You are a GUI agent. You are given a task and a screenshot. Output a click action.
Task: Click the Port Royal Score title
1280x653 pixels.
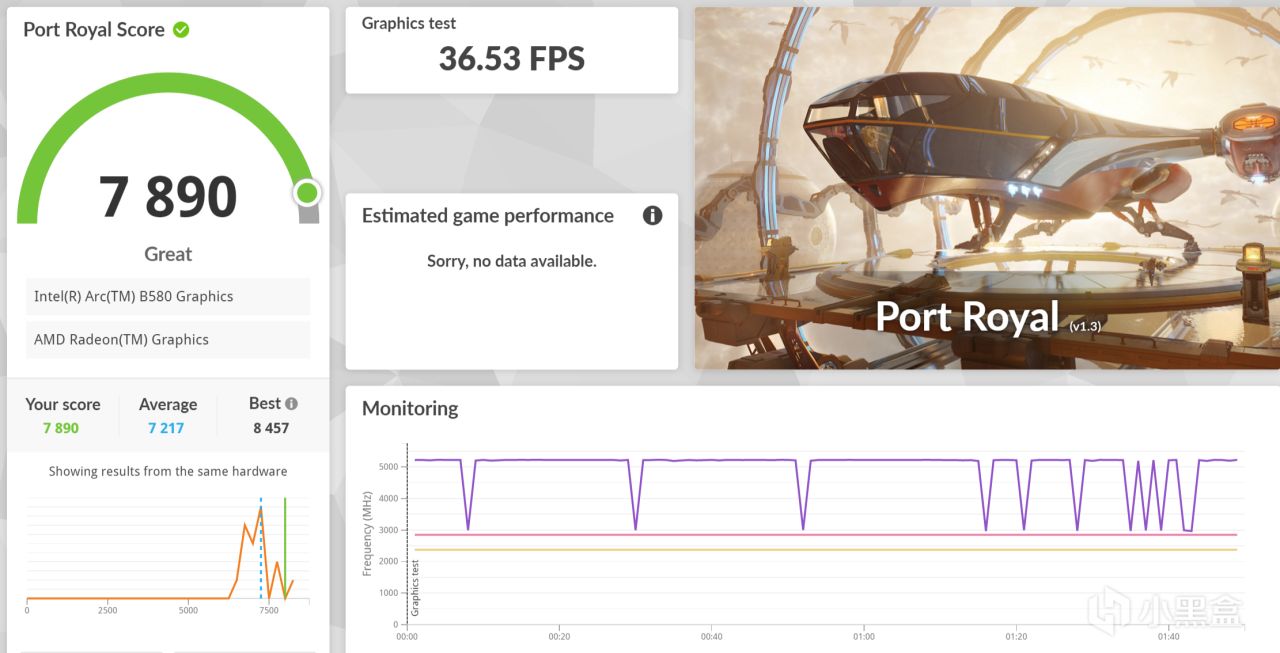tap(94, 29)
